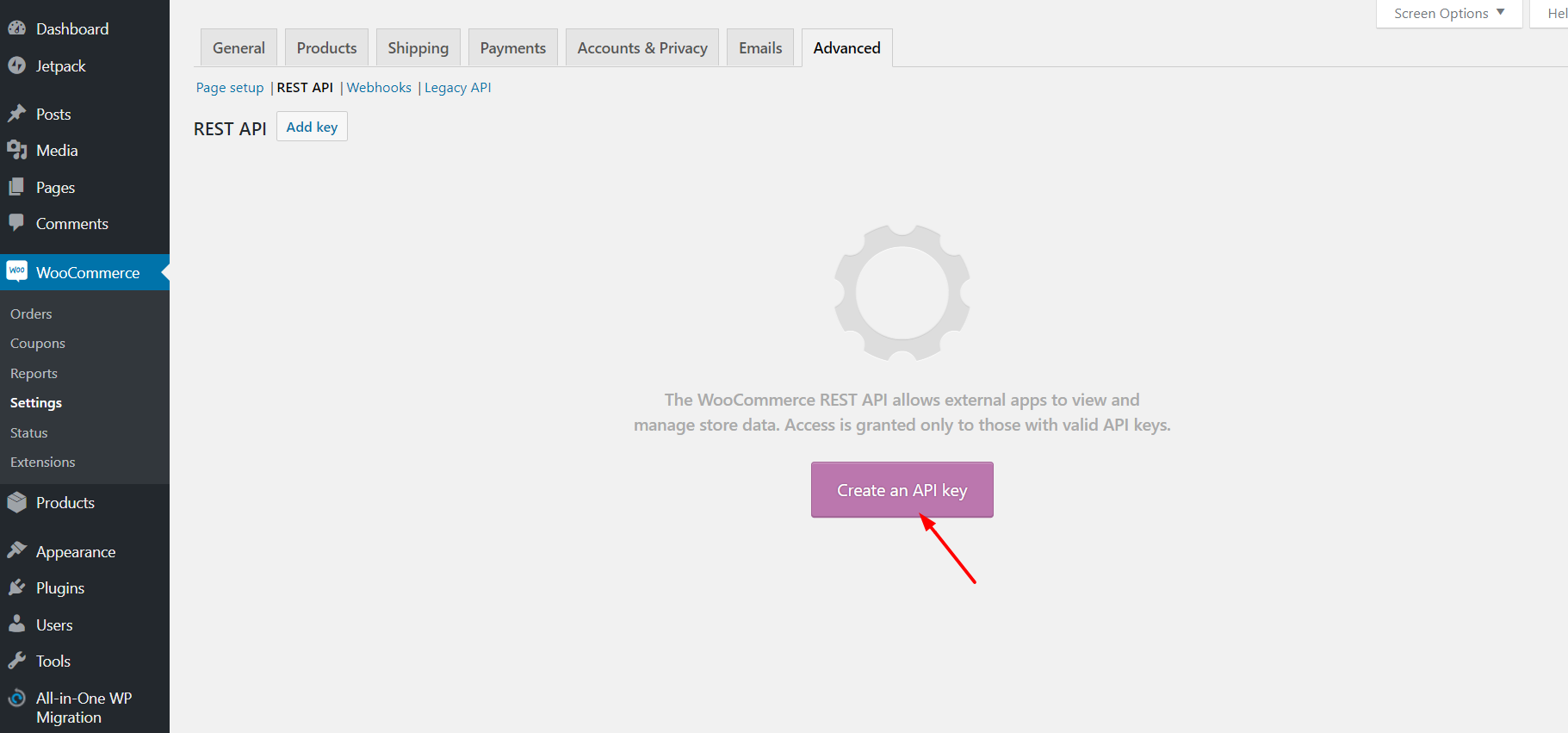Open the Comments menu item
The image size is (1568, 733).
coord(72,223)
